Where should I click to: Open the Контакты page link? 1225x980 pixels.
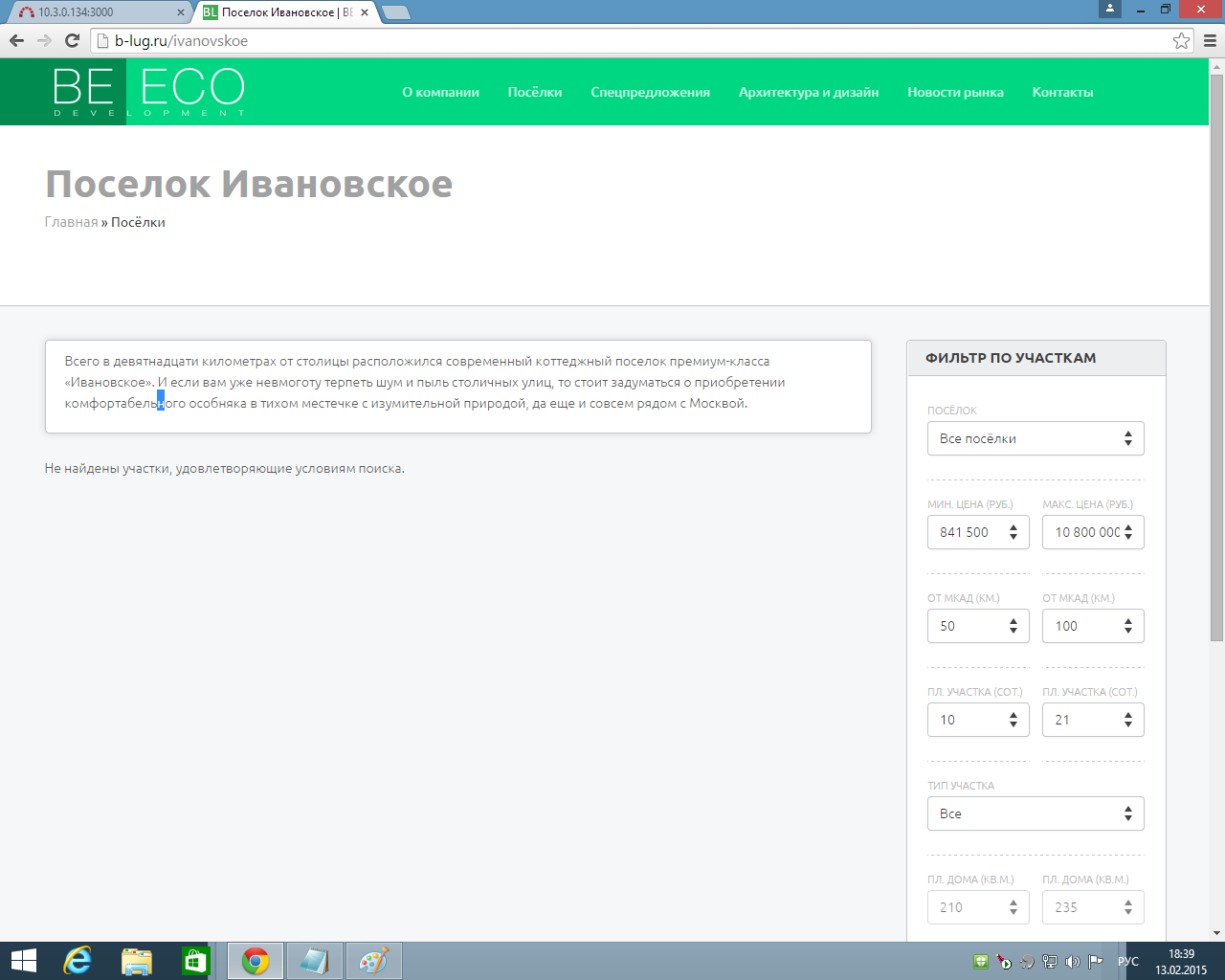pyautogui.click(x=1062, y=92)
